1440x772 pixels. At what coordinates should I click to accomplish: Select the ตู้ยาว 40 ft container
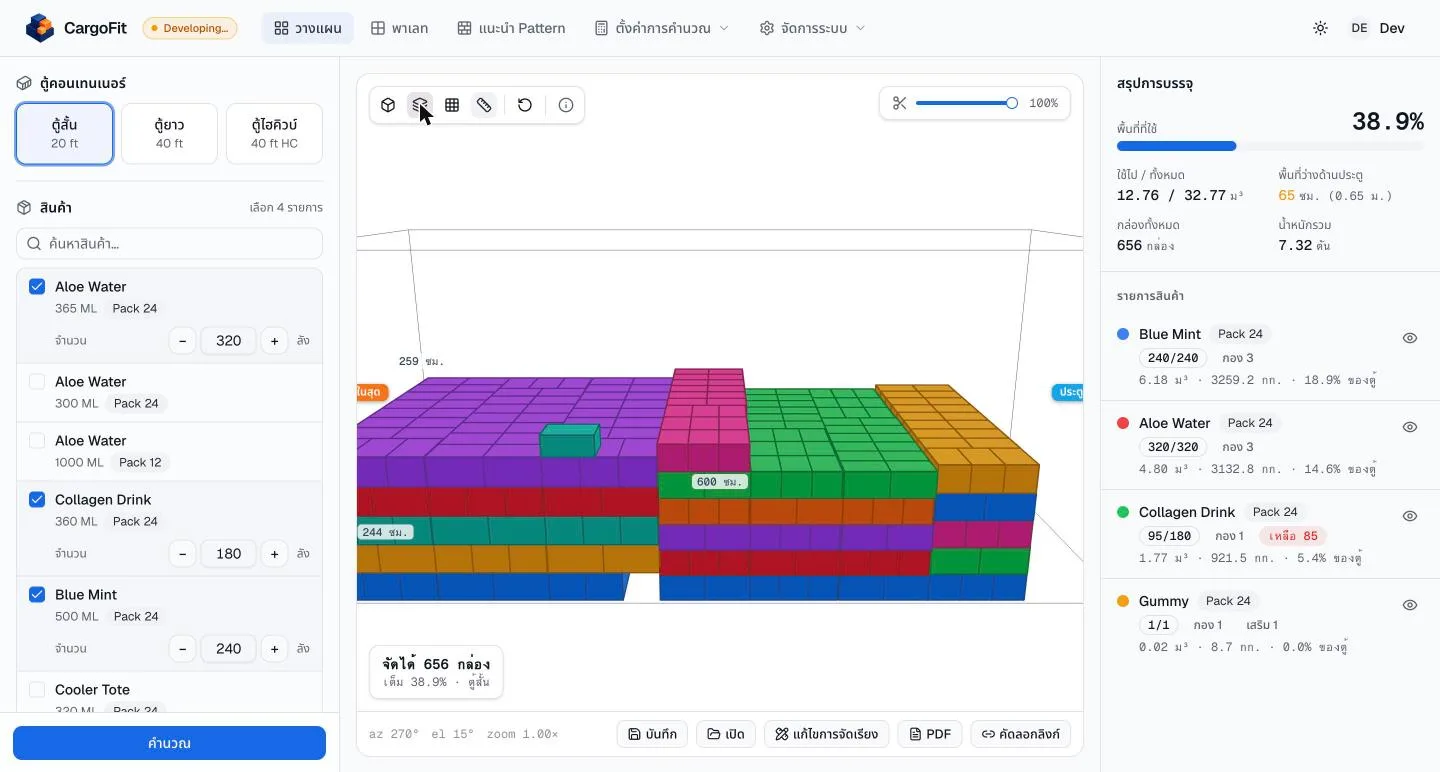tap(169, 134)
